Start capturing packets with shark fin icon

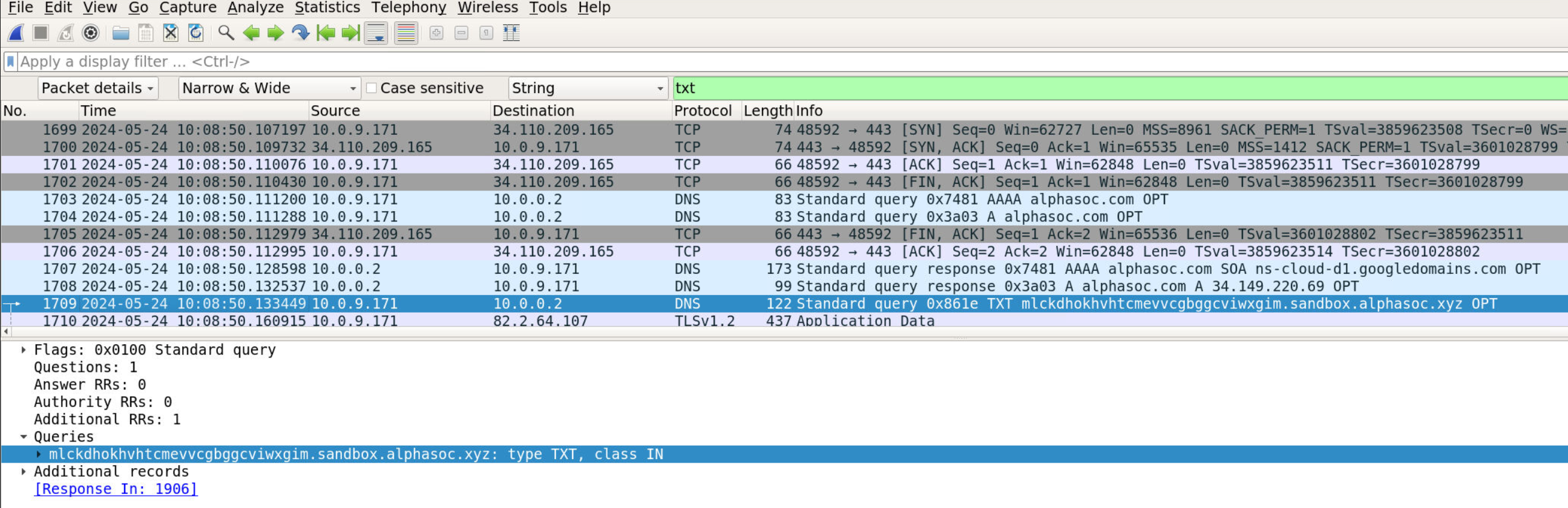(16, 33)
